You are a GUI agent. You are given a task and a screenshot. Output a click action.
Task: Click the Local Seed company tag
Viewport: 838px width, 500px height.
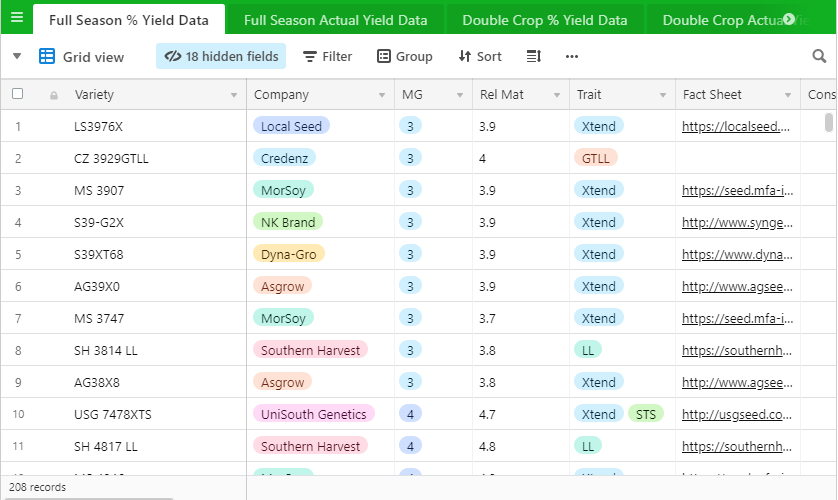point(291,126)
